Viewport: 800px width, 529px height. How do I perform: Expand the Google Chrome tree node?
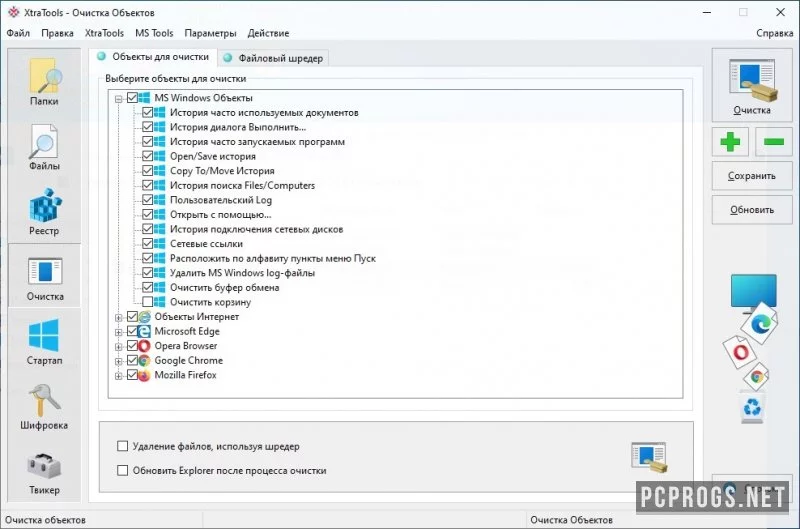[x=119, y=362]
